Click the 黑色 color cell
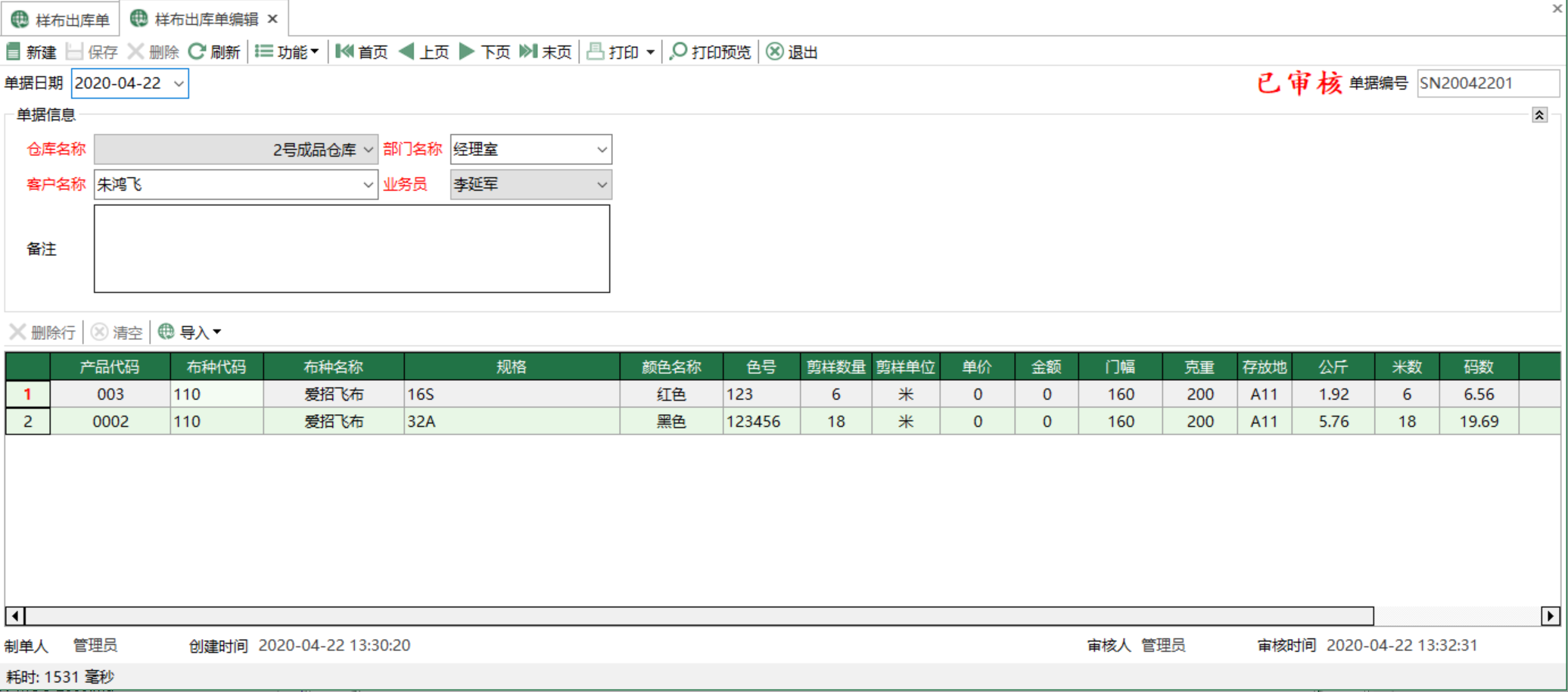Screen dimensions: 1568x692 (x=671, y=421)
